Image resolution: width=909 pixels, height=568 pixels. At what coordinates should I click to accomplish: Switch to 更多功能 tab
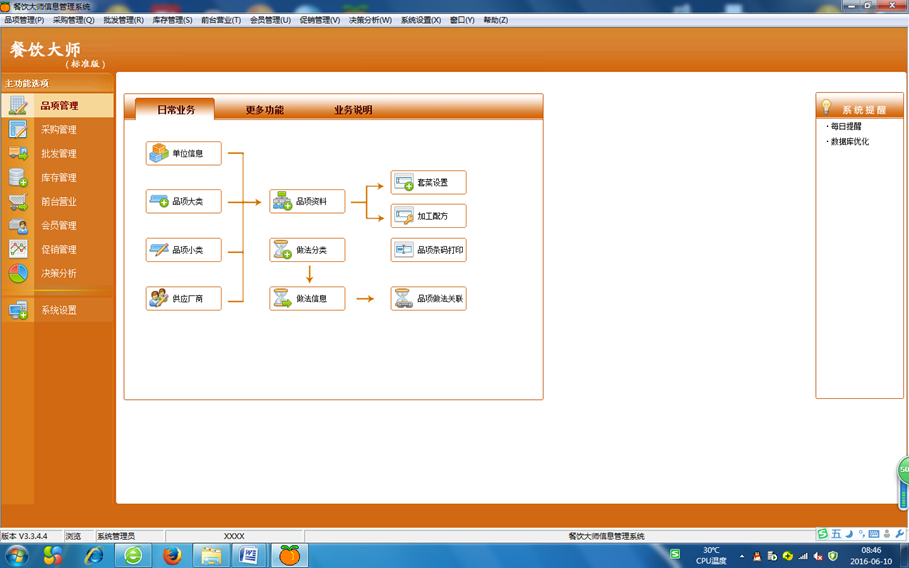pyautogui.click(x=265, y=110)
